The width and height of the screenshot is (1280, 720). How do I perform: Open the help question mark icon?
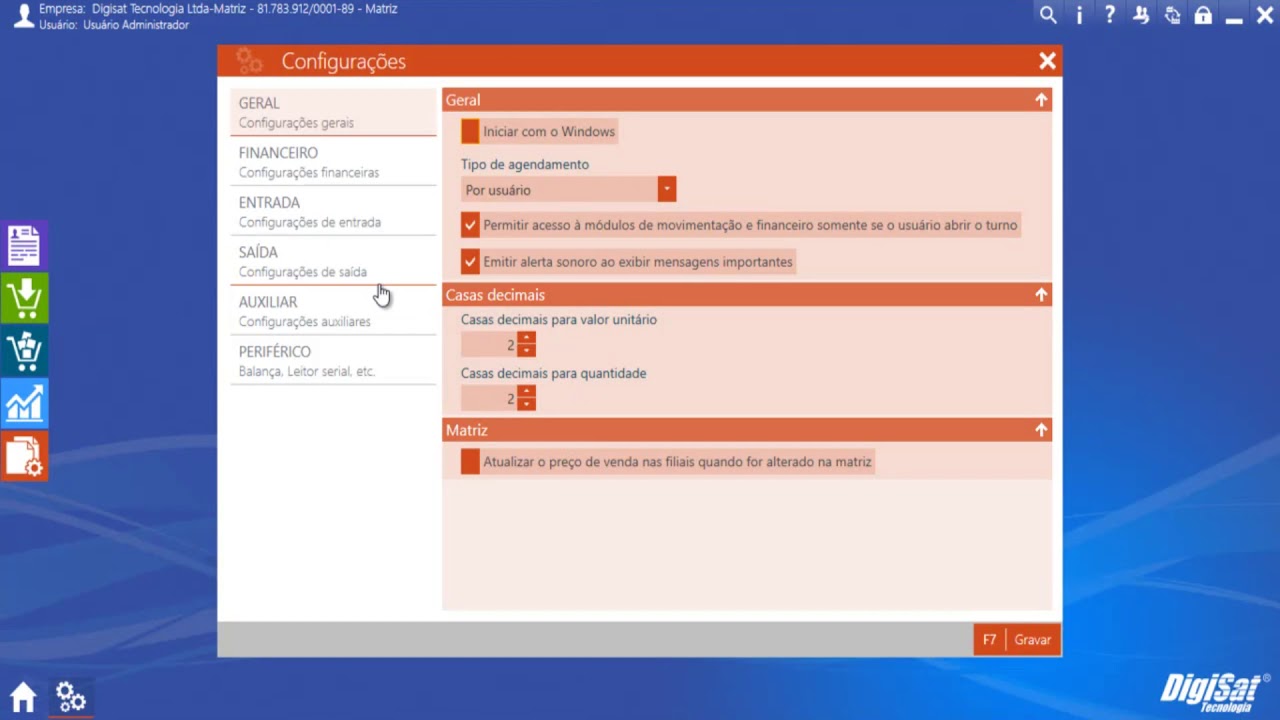1110,15
